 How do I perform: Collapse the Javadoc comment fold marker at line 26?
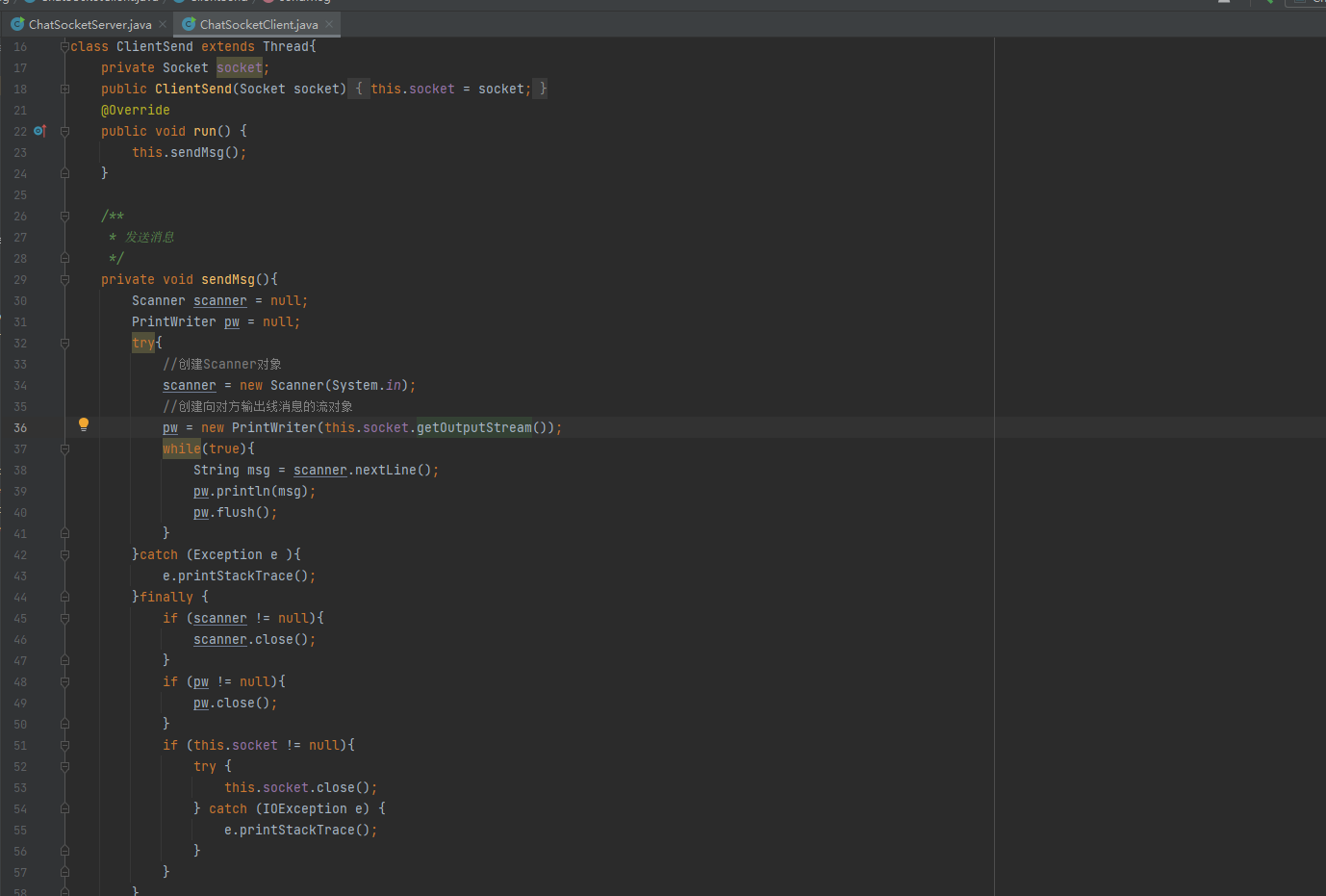[64, 216]
